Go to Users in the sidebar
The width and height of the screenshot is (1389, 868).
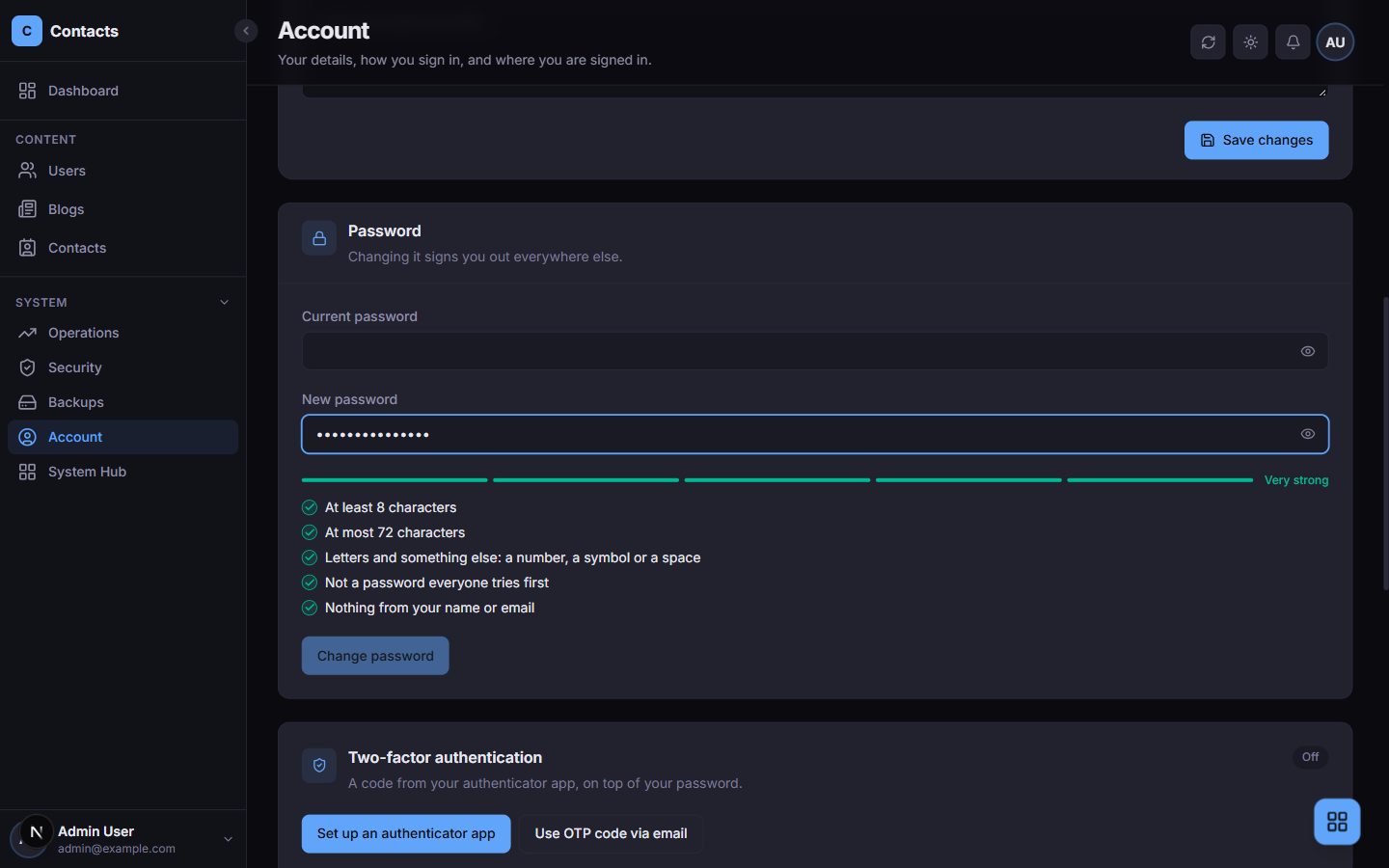123,171
